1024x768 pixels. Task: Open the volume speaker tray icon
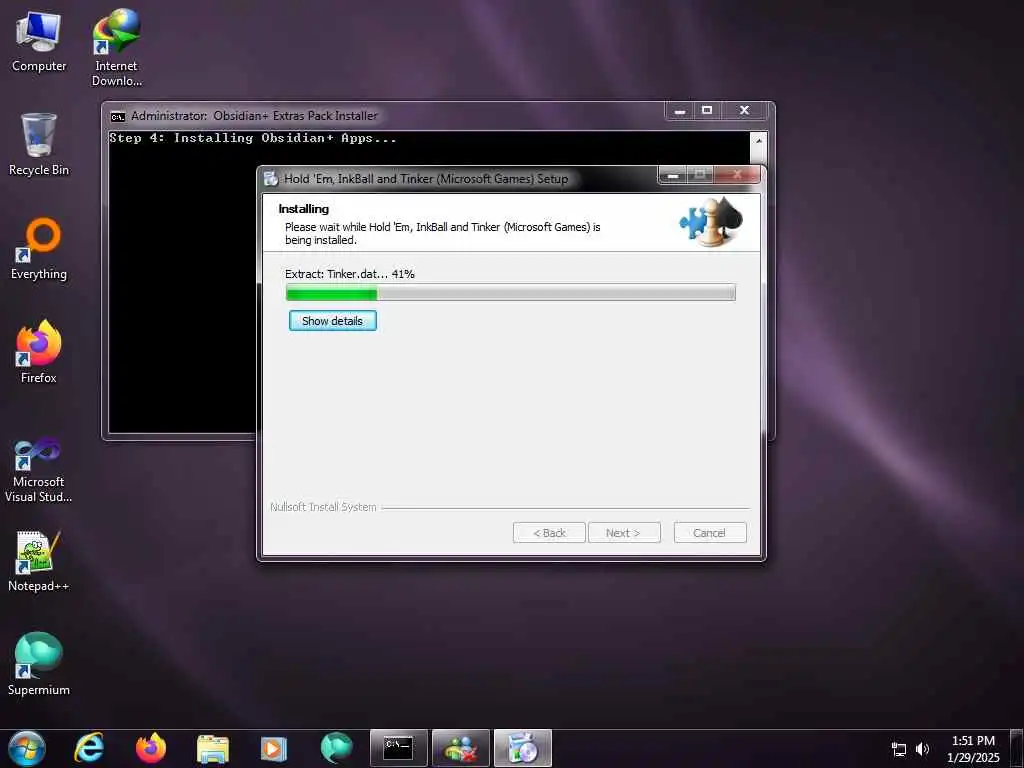click(x=922, y=749)
